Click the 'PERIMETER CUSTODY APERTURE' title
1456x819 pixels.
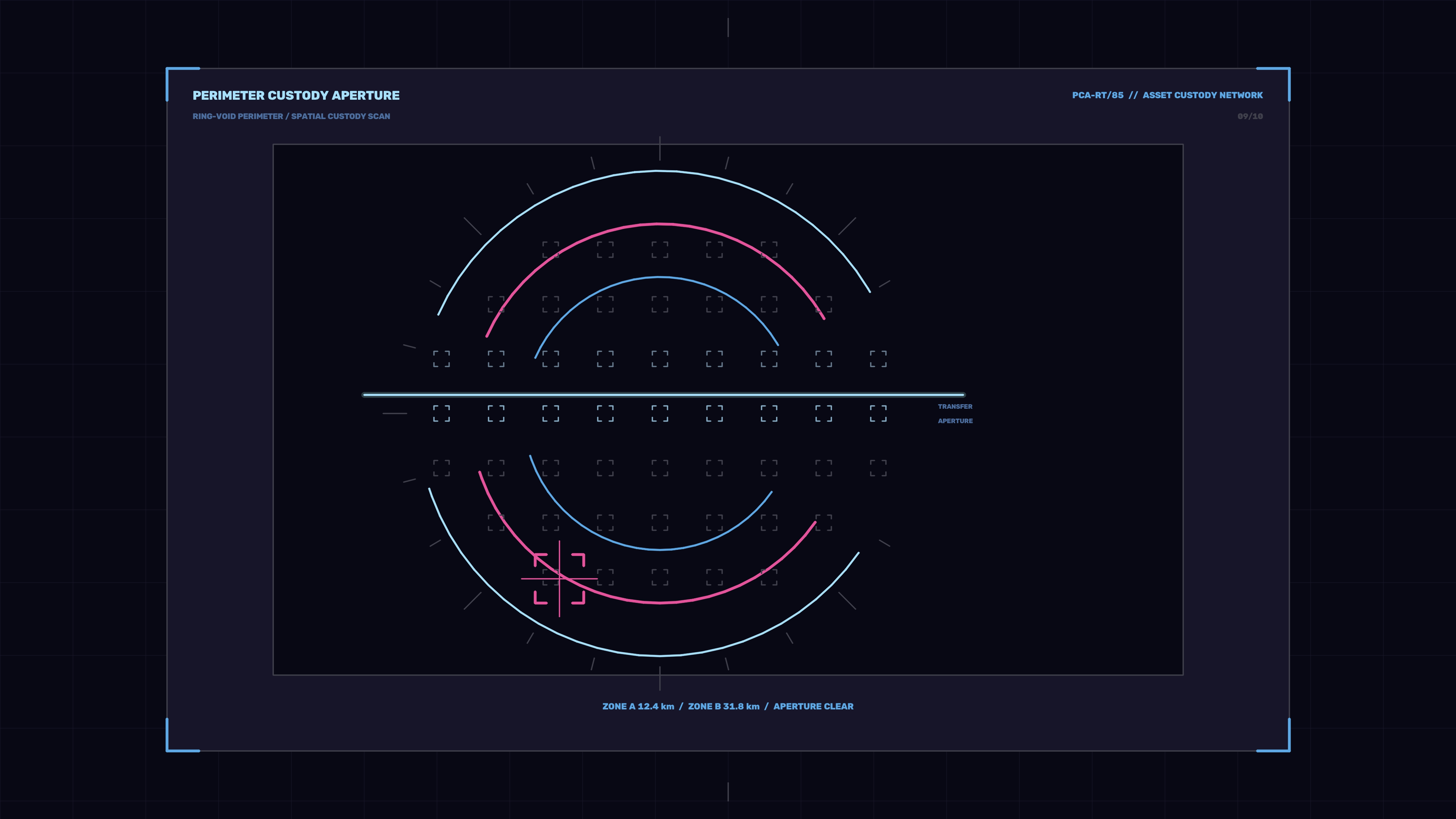(296, 96)
